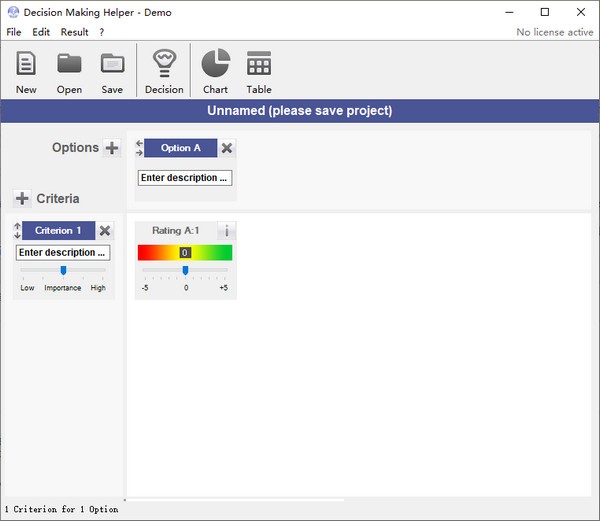
Task: Open the Table view
Action: click(x=259, y=72)
